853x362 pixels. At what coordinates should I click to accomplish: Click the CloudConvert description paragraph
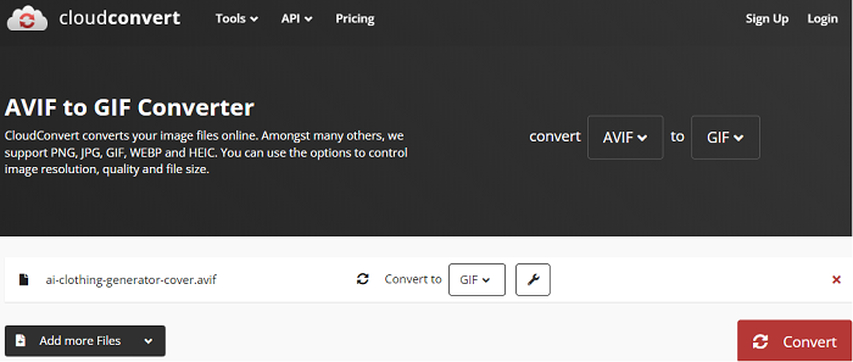tap(206, 152)
